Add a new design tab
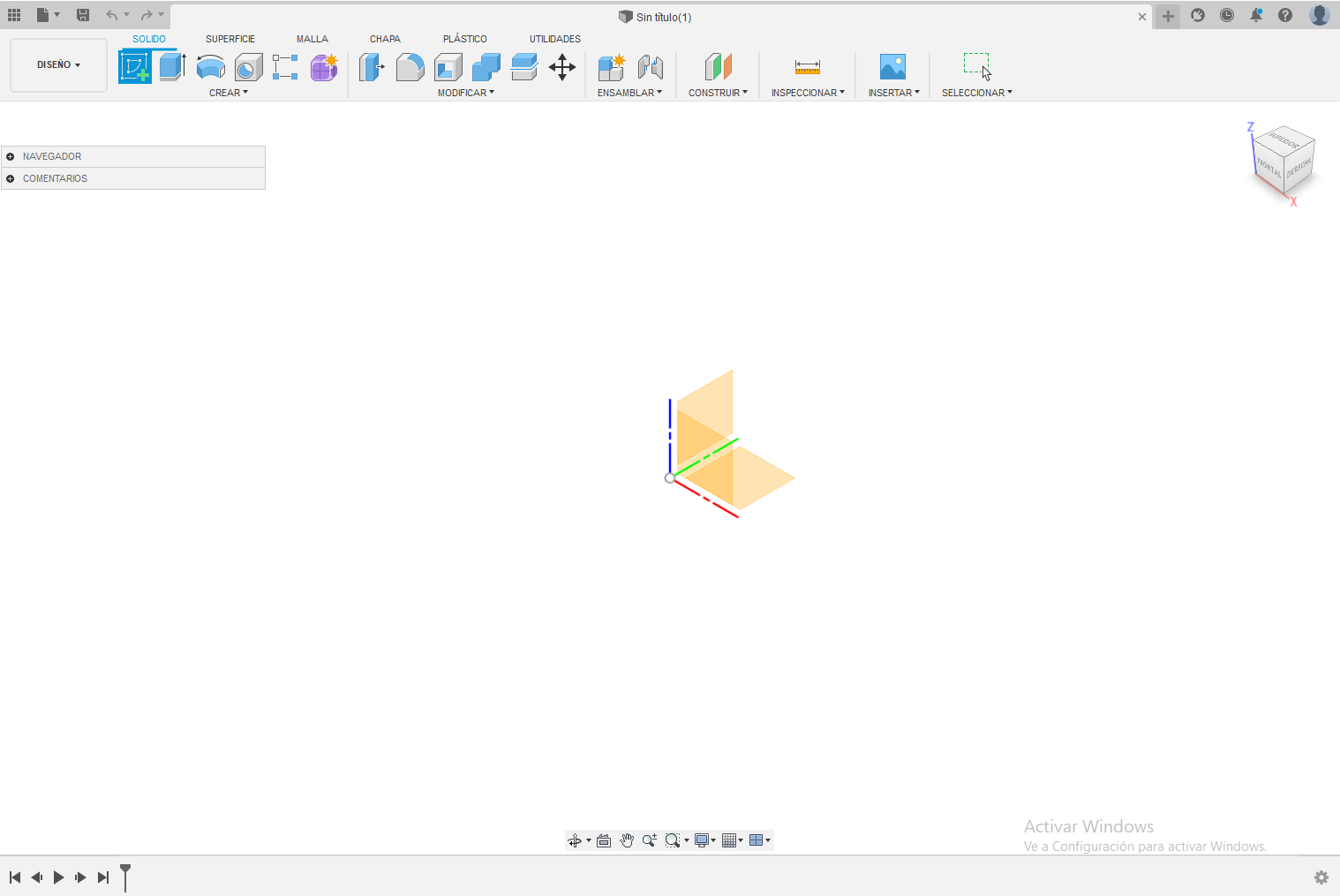 pos(1168,16)
